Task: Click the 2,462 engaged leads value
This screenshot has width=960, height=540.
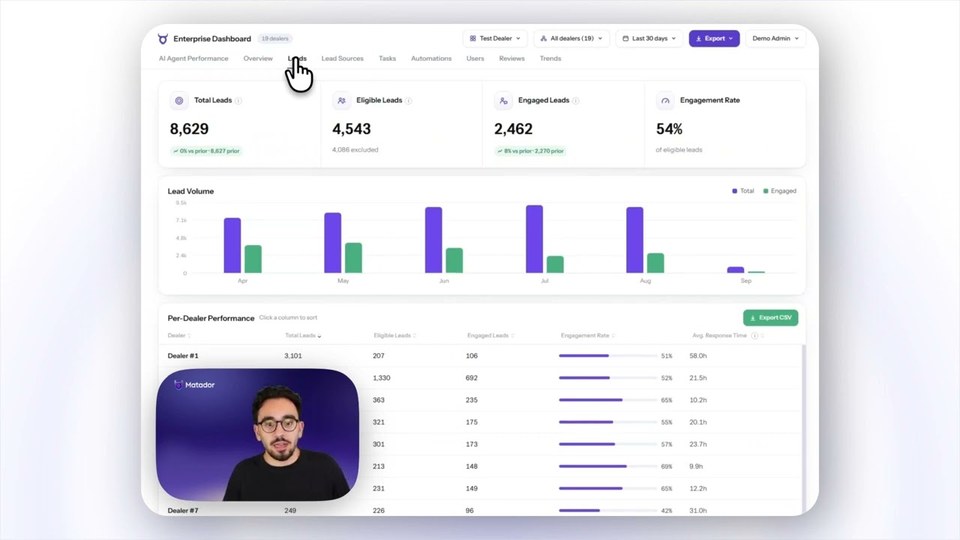Action: point(513,129)
